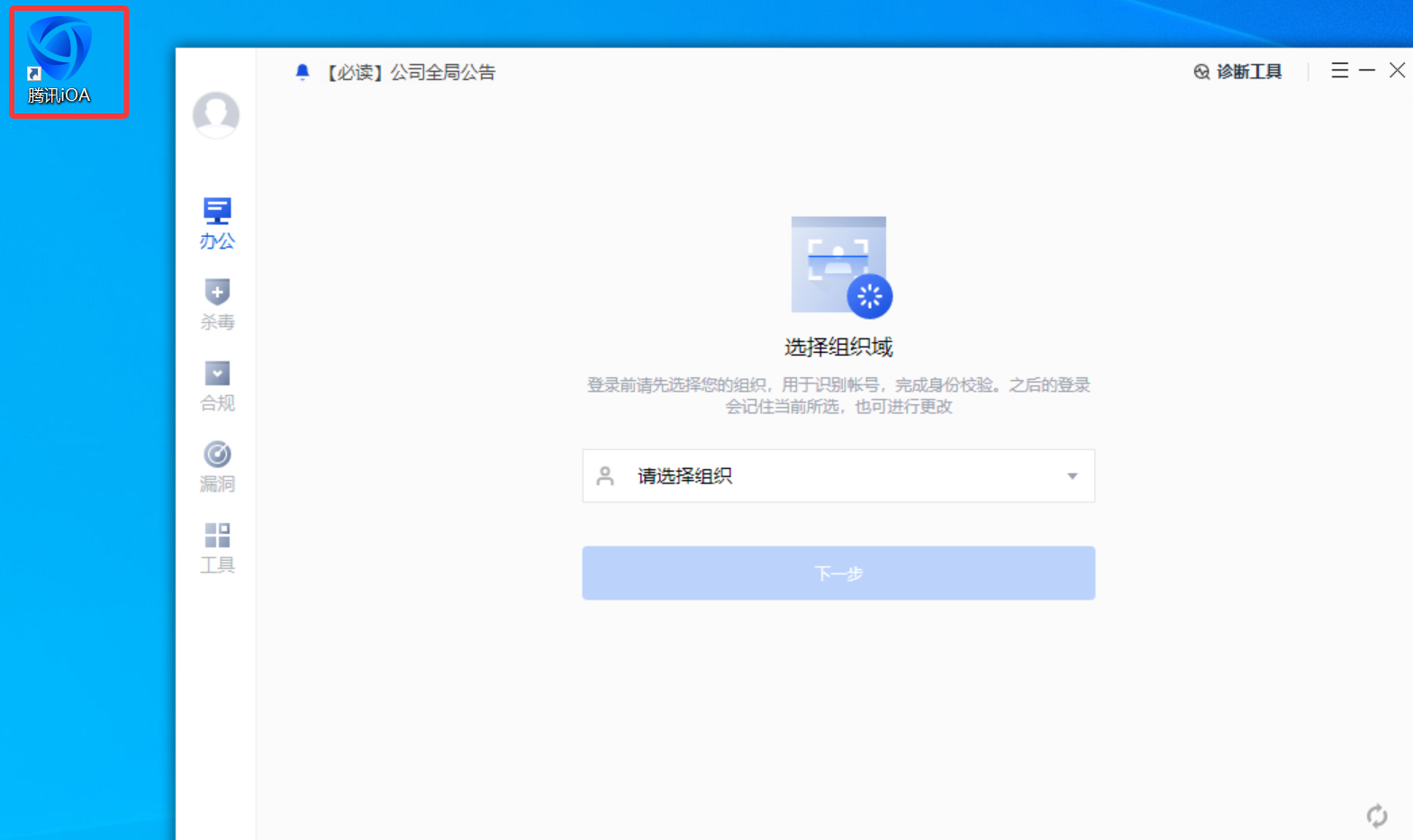Image resolution: width=1413 pixels, height=840 pixels.
Task: Go to the 合规 compliance section
Action: [x=217, y=386]
